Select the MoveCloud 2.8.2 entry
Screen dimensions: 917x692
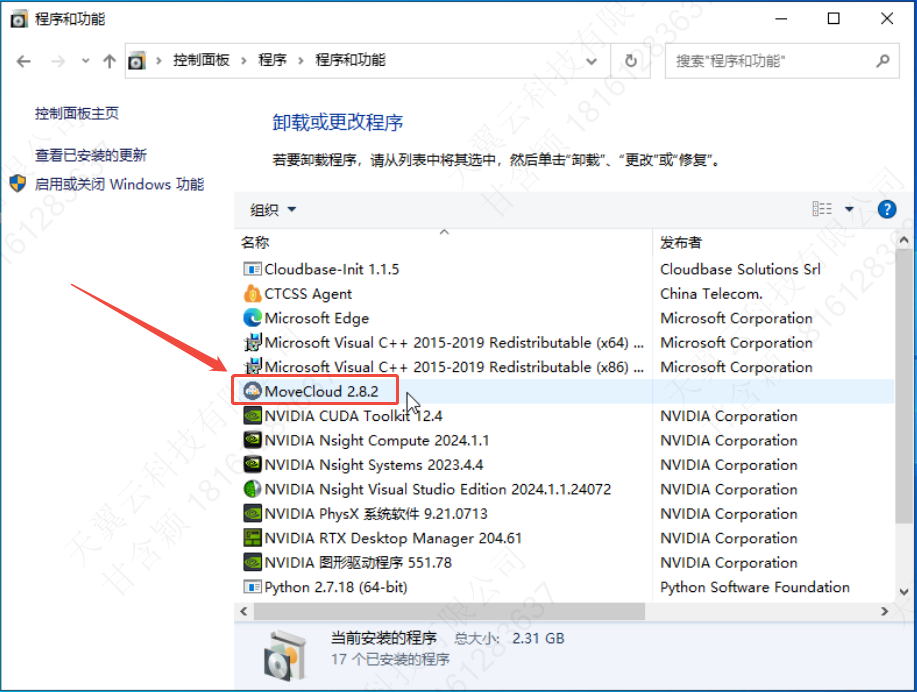tap(565, 391)
